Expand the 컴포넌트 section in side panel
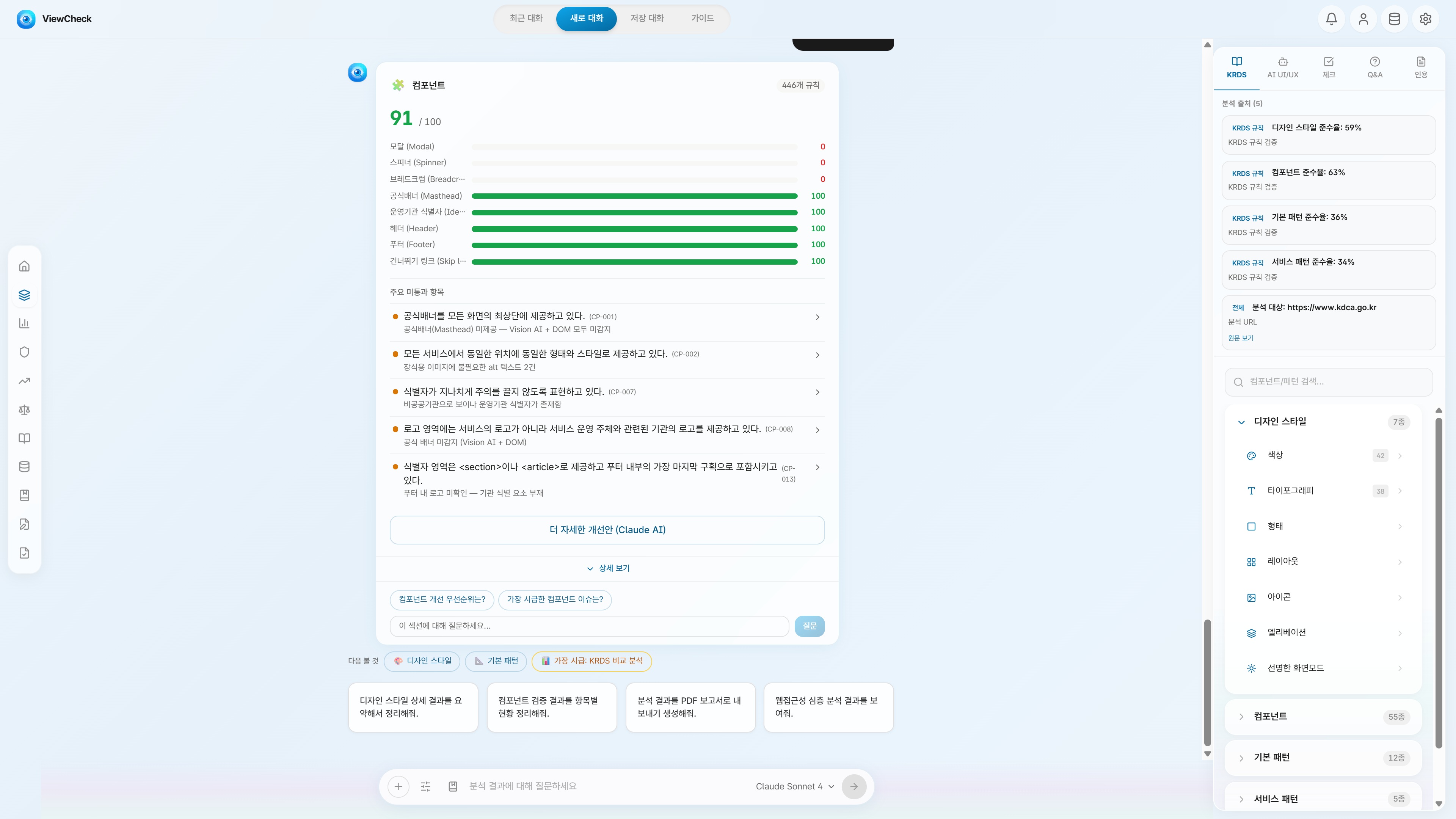 1323,717
